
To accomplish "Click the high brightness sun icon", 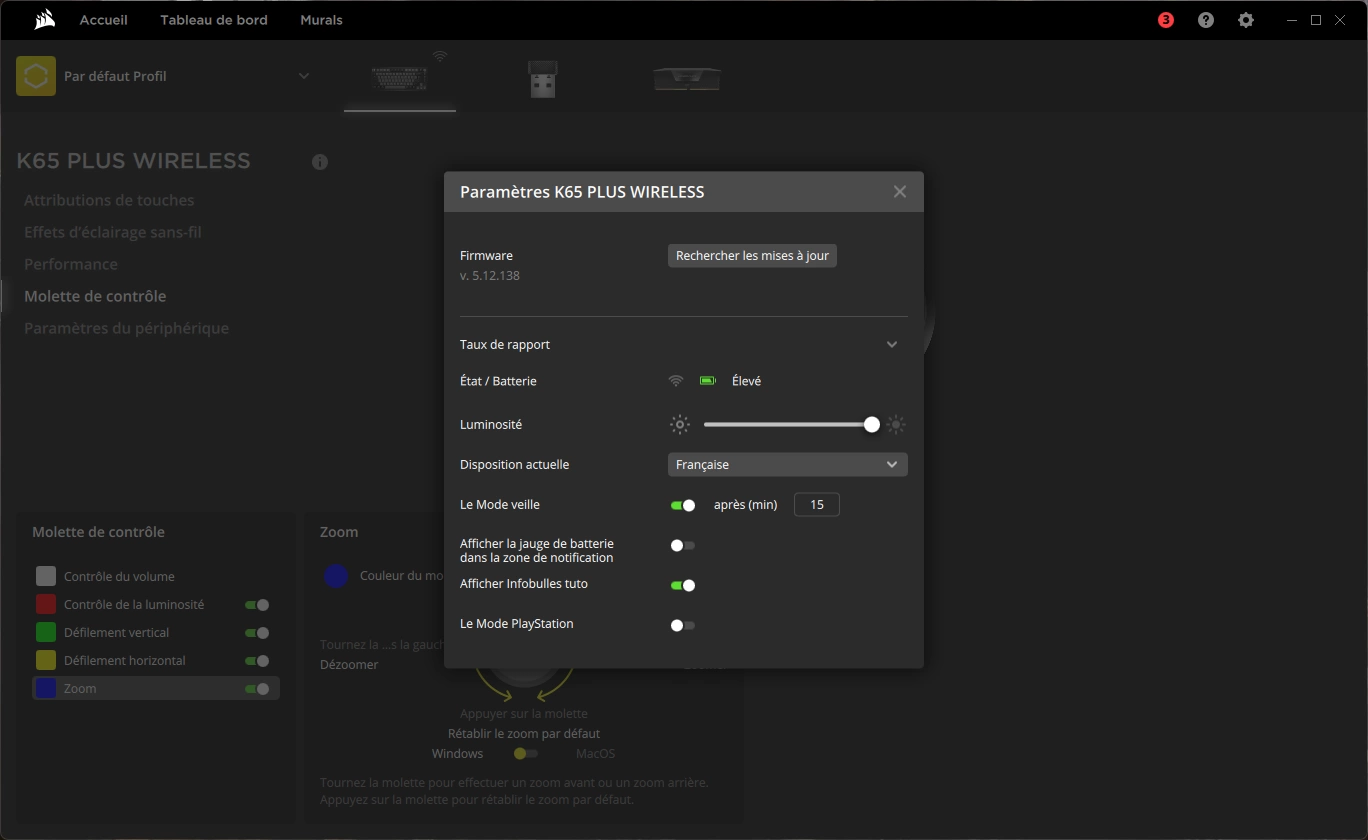I will click(896, 425).
